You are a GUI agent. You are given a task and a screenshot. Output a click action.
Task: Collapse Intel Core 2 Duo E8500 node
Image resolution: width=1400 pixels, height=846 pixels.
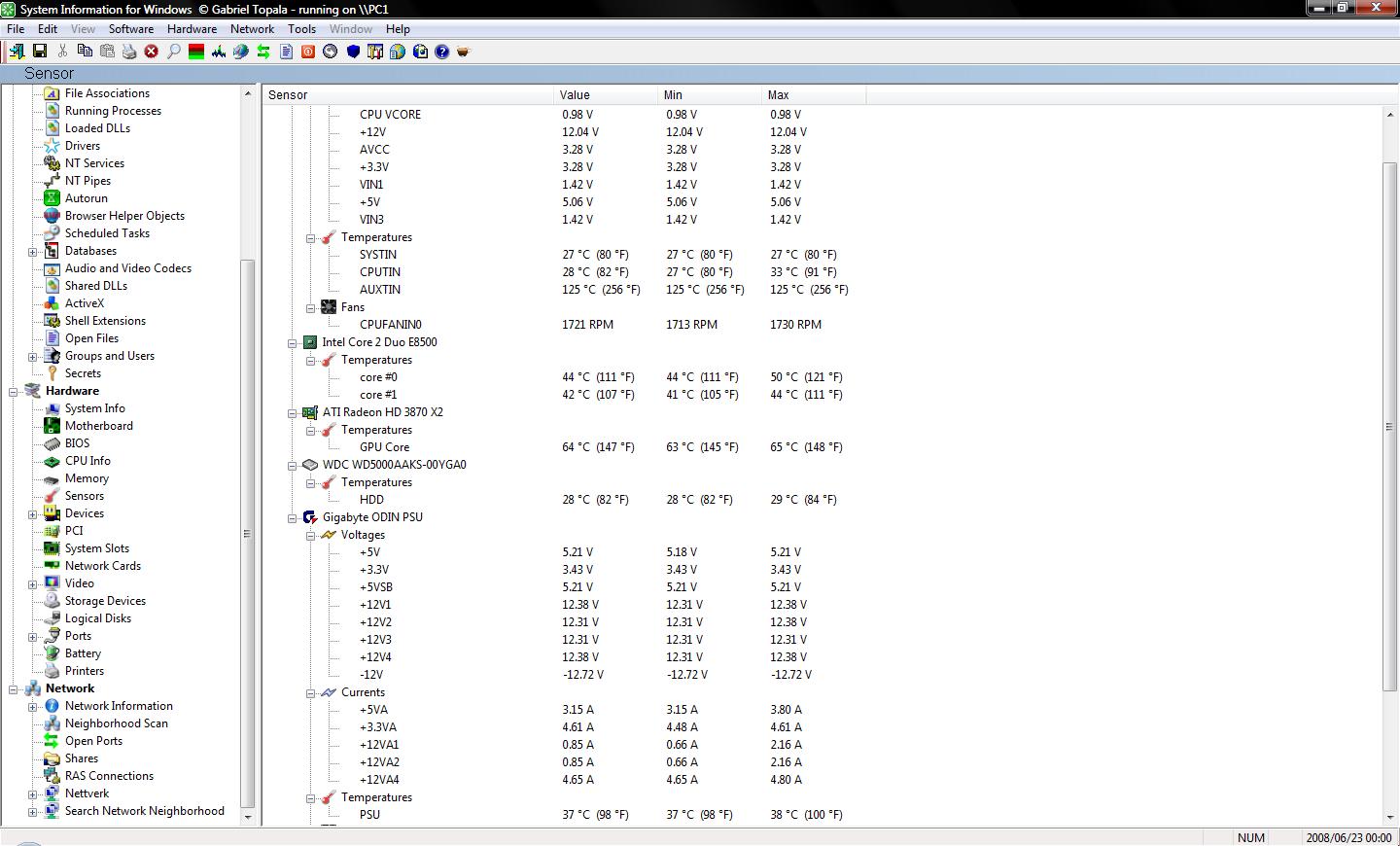click(x=292, y=343)
